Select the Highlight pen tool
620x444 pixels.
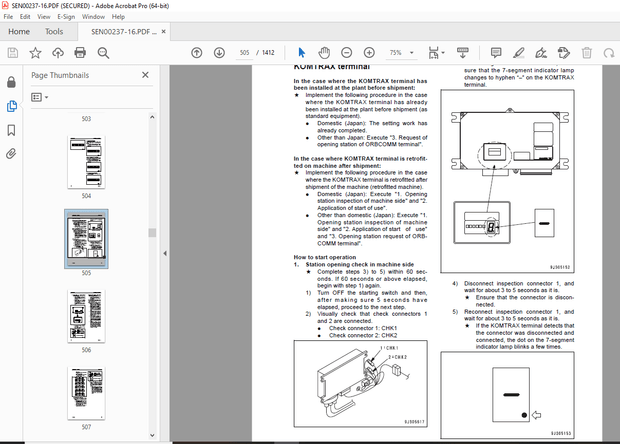tap(518, 53)
